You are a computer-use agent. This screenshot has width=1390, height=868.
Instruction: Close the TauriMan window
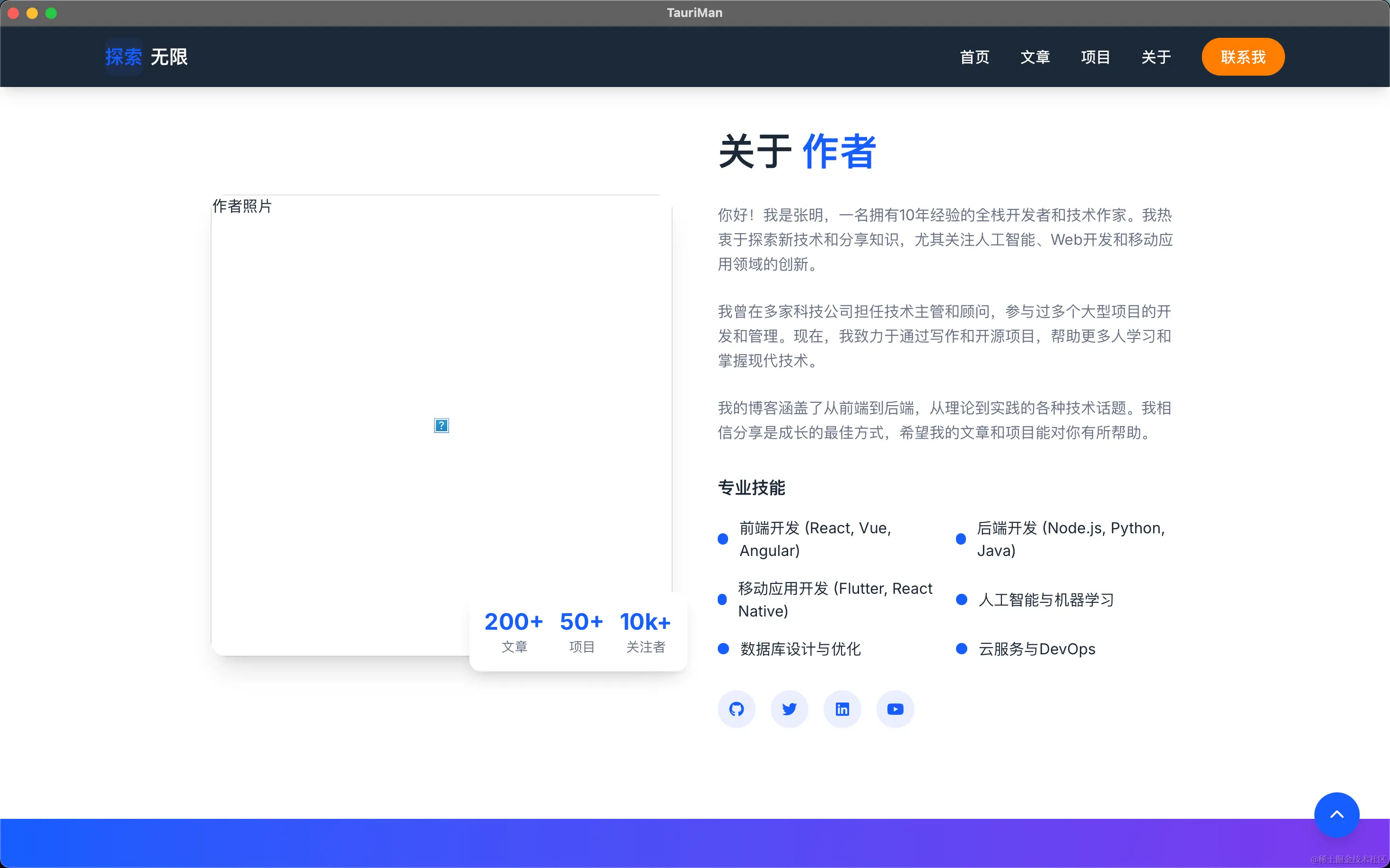(13, 13)
